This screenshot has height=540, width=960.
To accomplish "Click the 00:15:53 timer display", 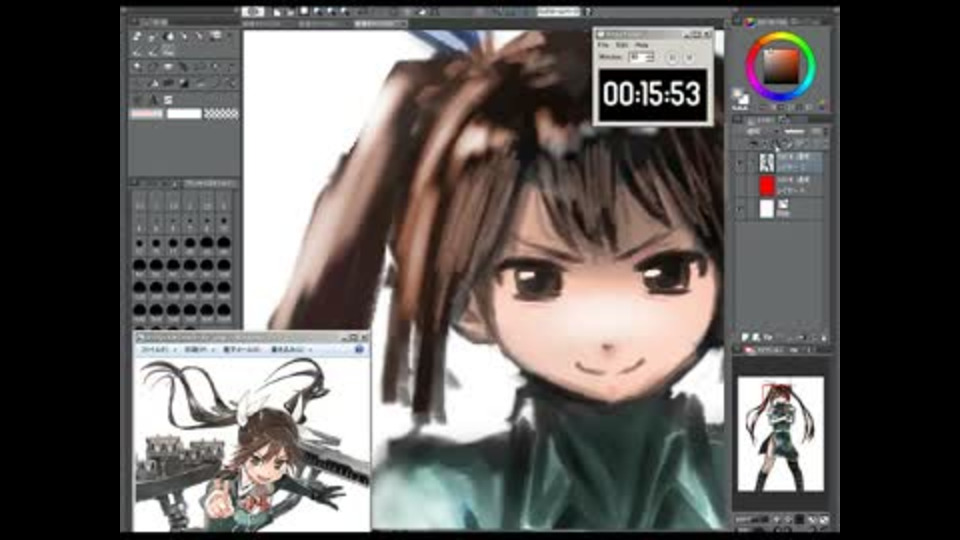I will click(652, 94).
